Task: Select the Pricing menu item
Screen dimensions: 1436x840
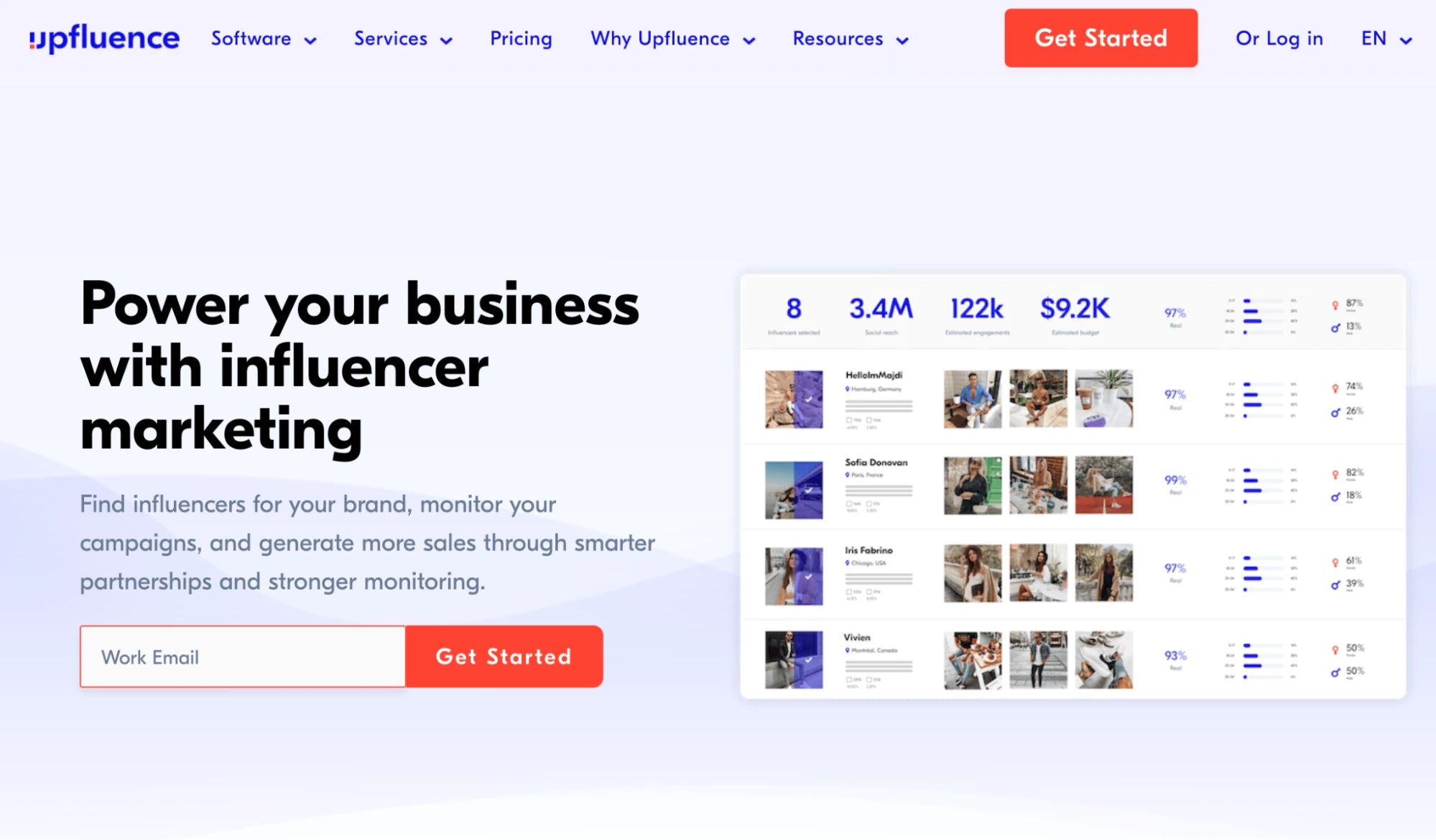Action: [520, 39]
